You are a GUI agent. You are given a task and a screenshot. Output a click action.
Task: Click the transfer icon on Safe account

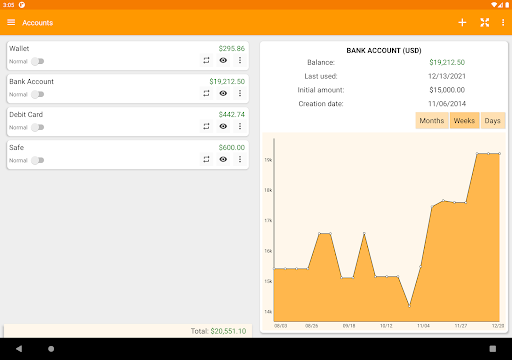tap(206, 159)
